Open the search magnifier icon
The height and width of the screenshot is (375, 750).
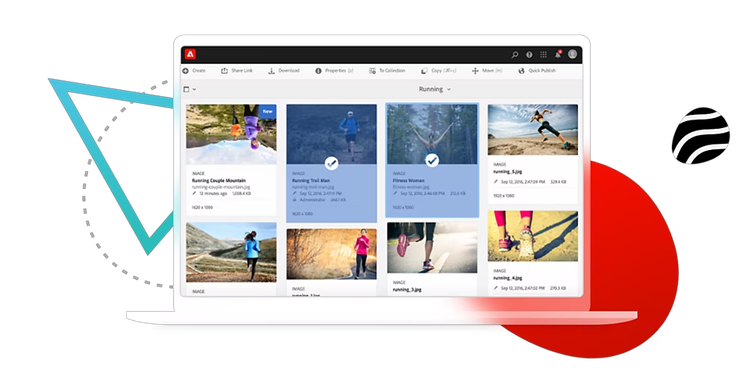pyautogui.click(x=515, y=55)
